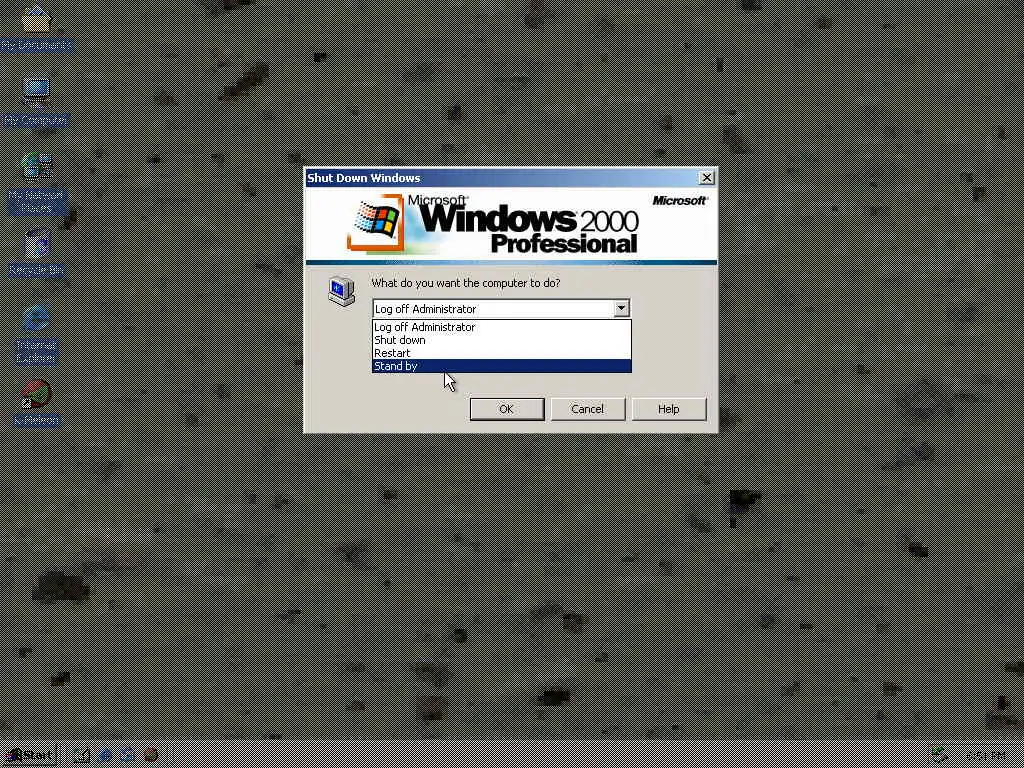The height and width of the screenshot is (768, 1024).
Task: Click the taskbar clock
Action: click(986, 756)
